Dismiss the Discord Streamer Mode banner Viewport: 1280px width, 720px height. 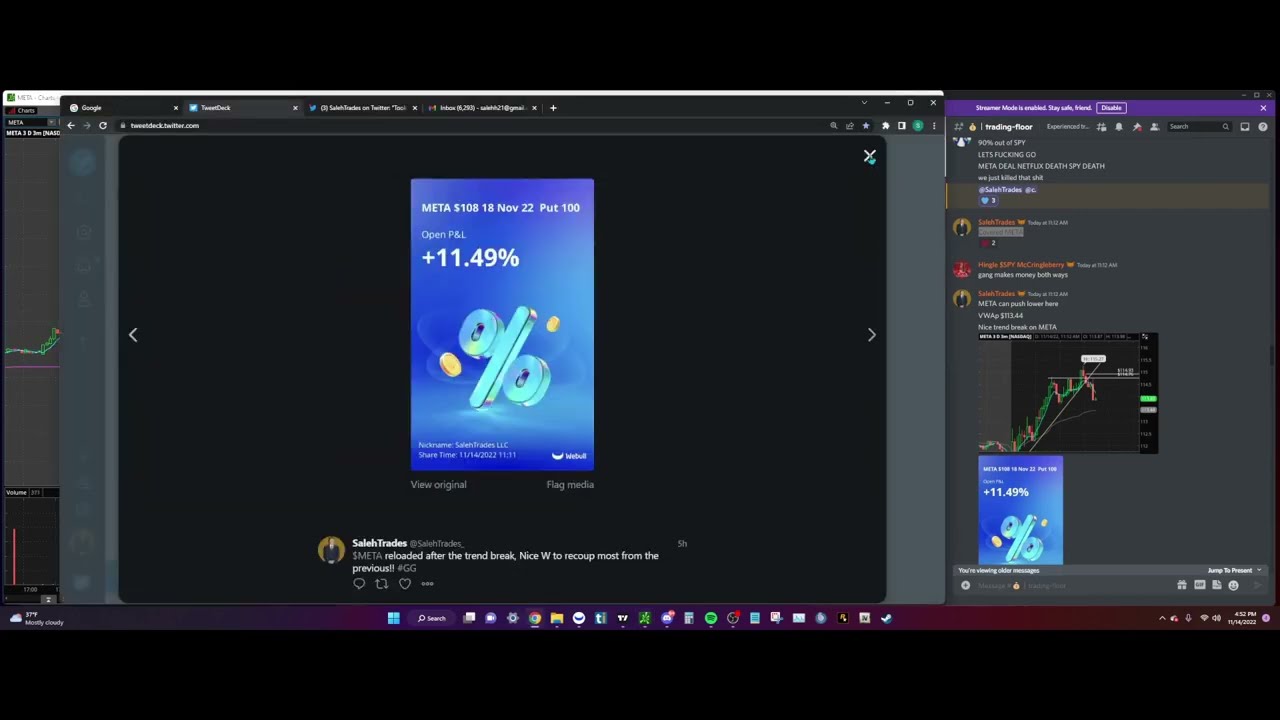[1263, 108]
